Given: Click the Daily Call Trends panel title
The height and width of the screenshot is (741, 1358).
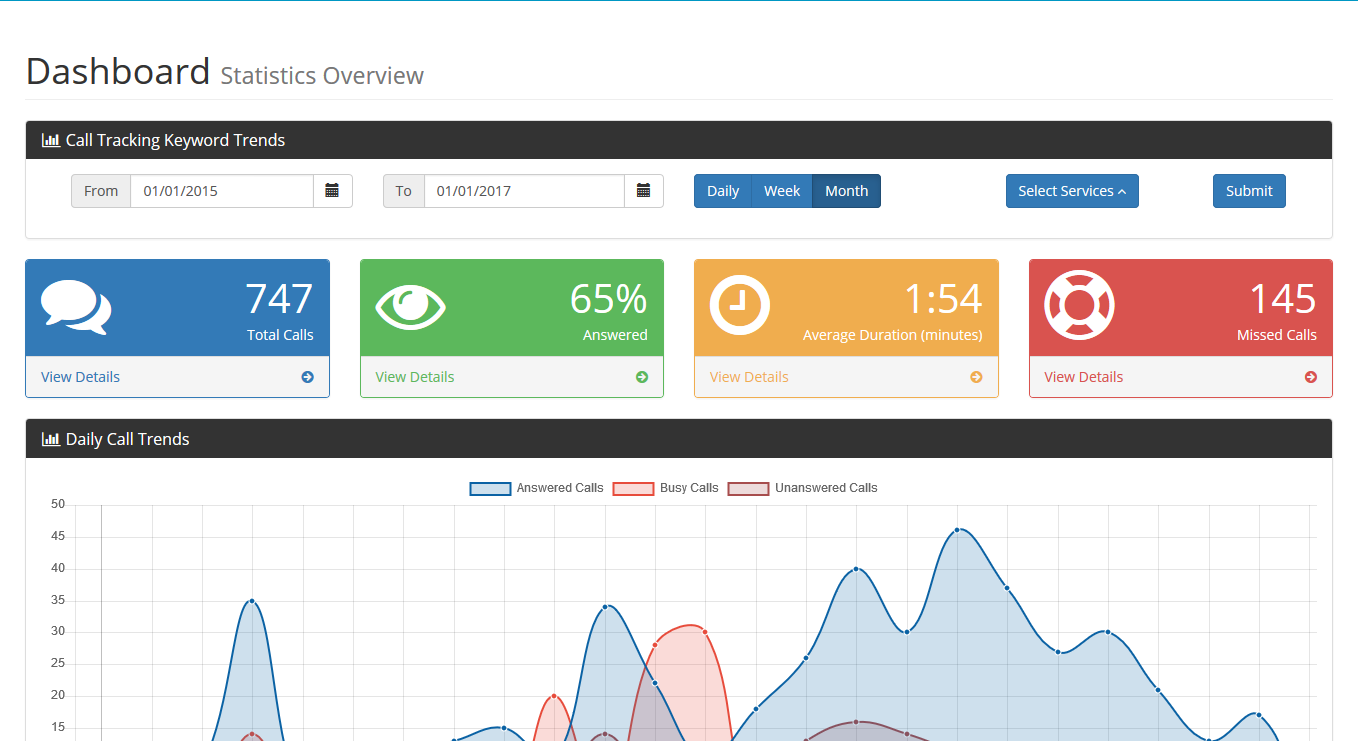Looking at the screenshot, I should point(128,439).
